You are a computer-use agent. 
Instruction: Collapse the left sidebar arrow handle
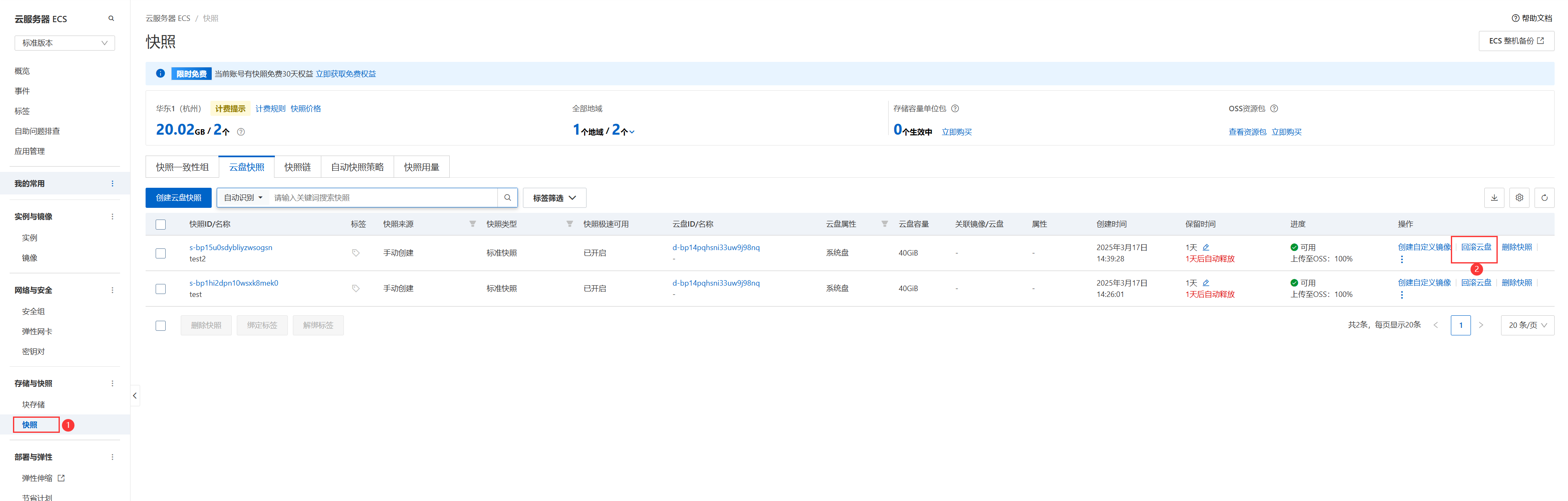135,396
